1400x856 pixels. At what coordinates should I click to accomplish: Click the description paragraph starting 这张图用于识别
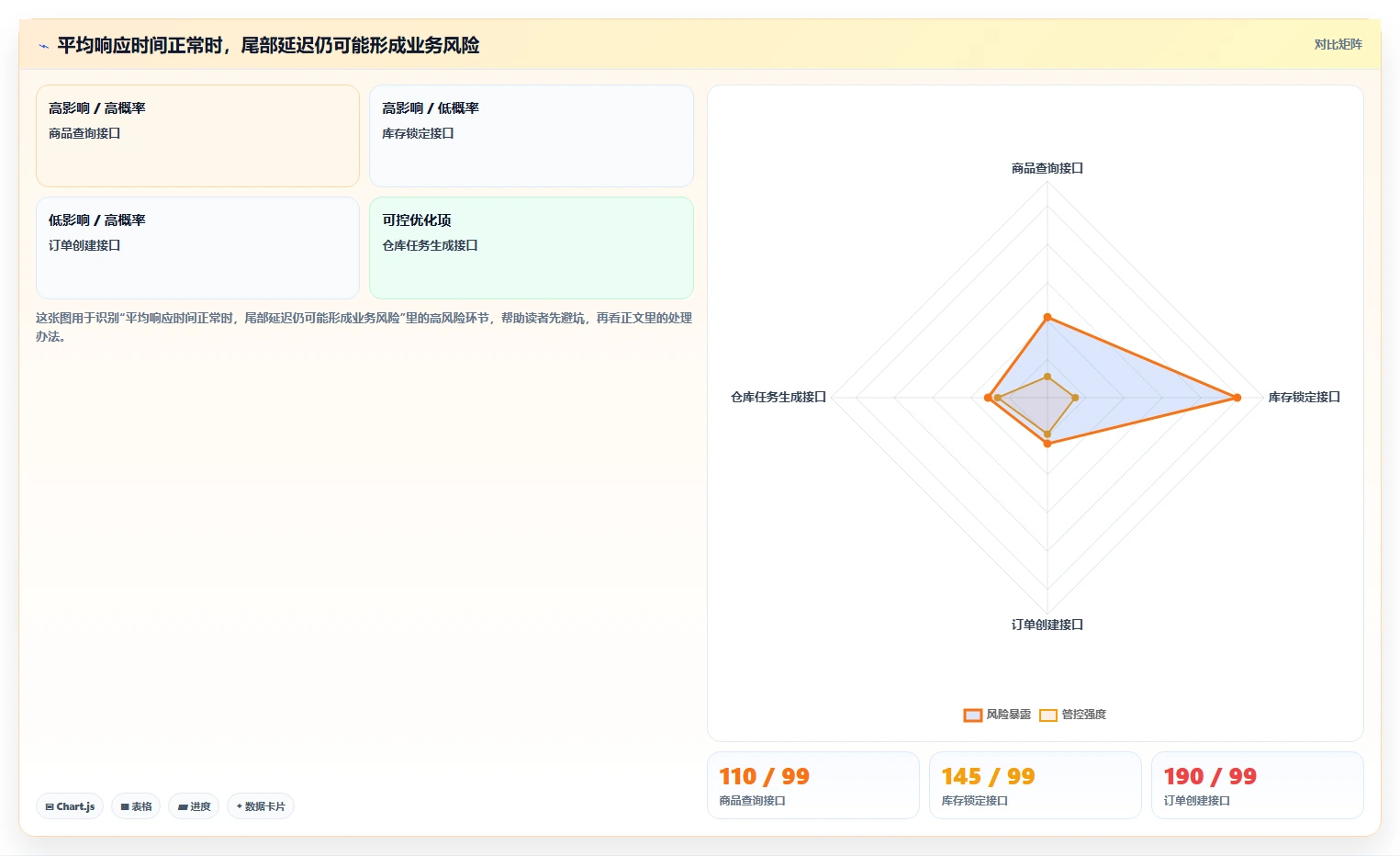click(364, 327)
